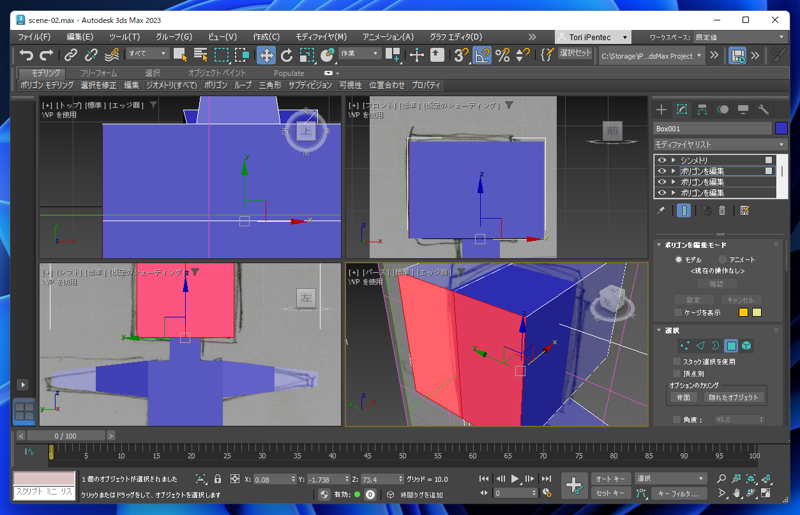Open the ファイル(F) menu
Screen dimensions: 800x515
pos(34,37)
